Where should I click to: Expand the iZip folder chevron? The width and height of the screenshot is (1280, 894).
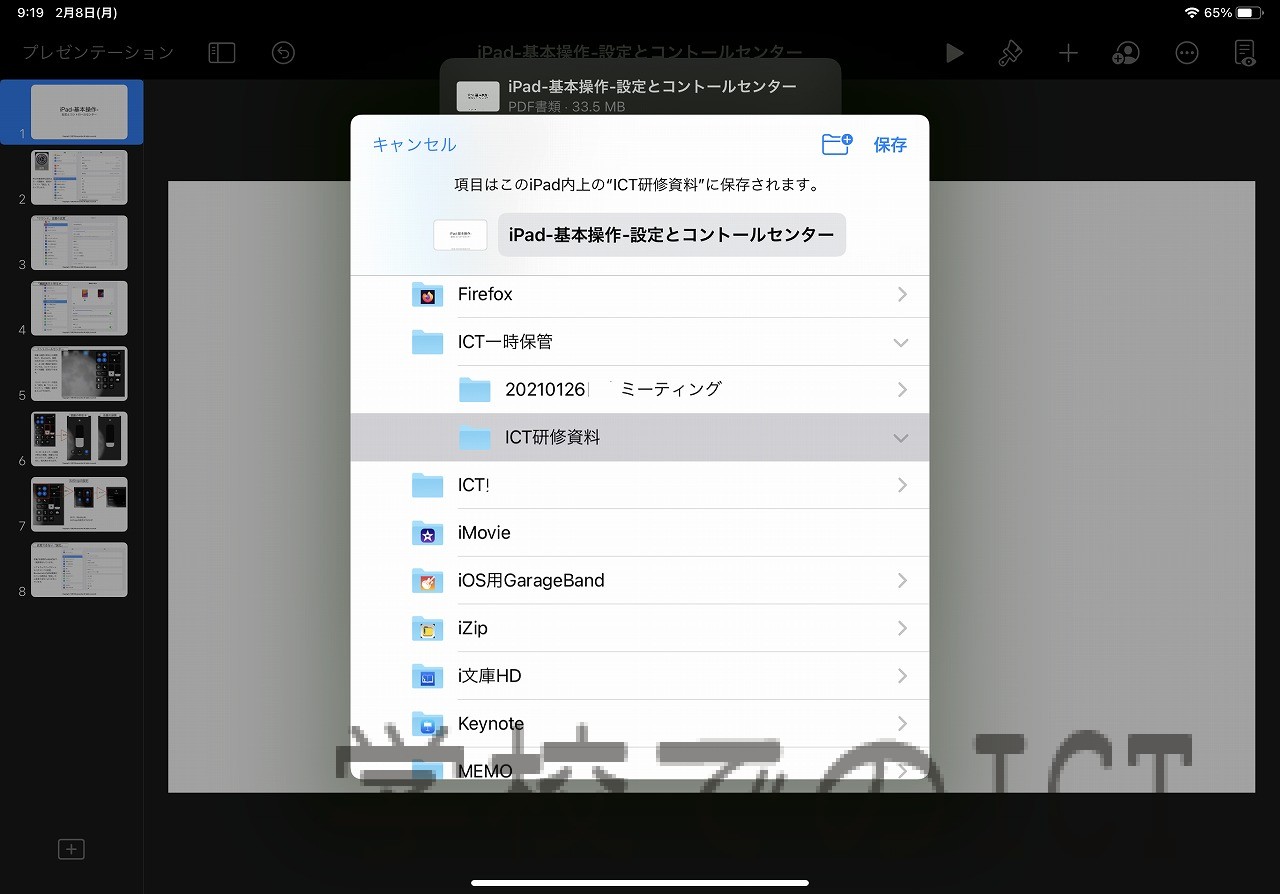coord(902,628)
